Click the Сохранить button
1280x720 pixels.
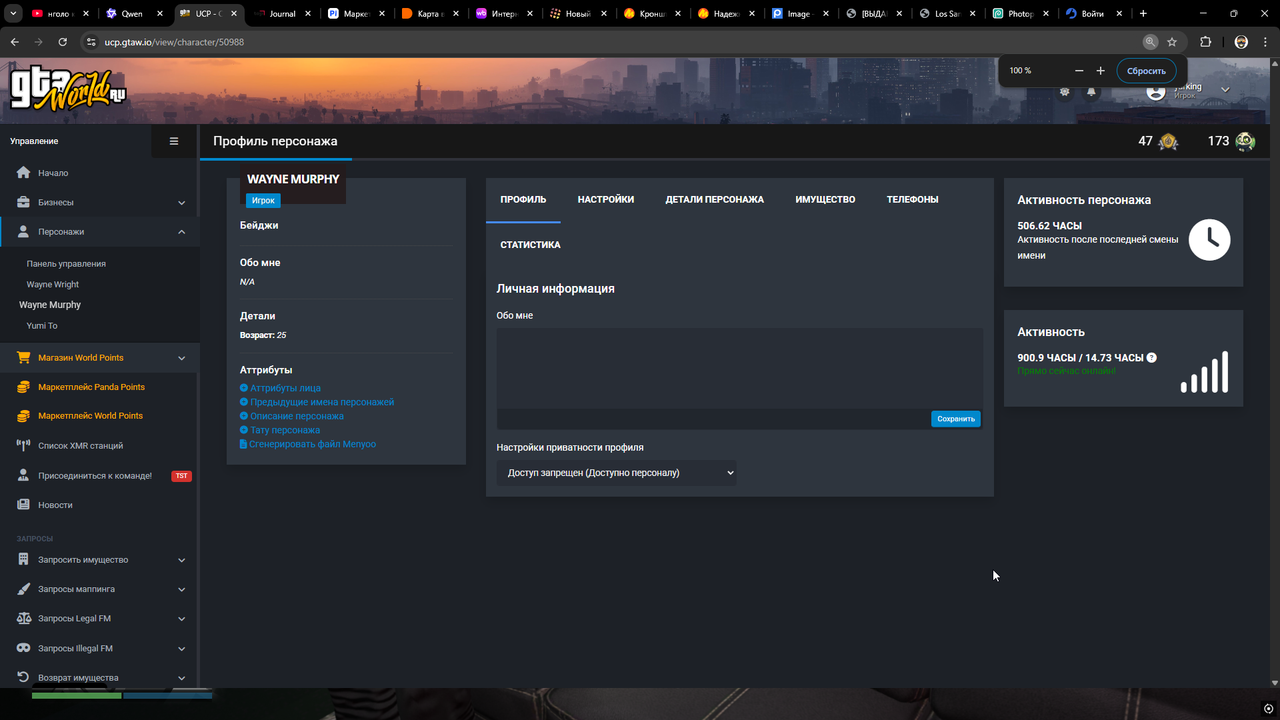(x=956, y=419)
